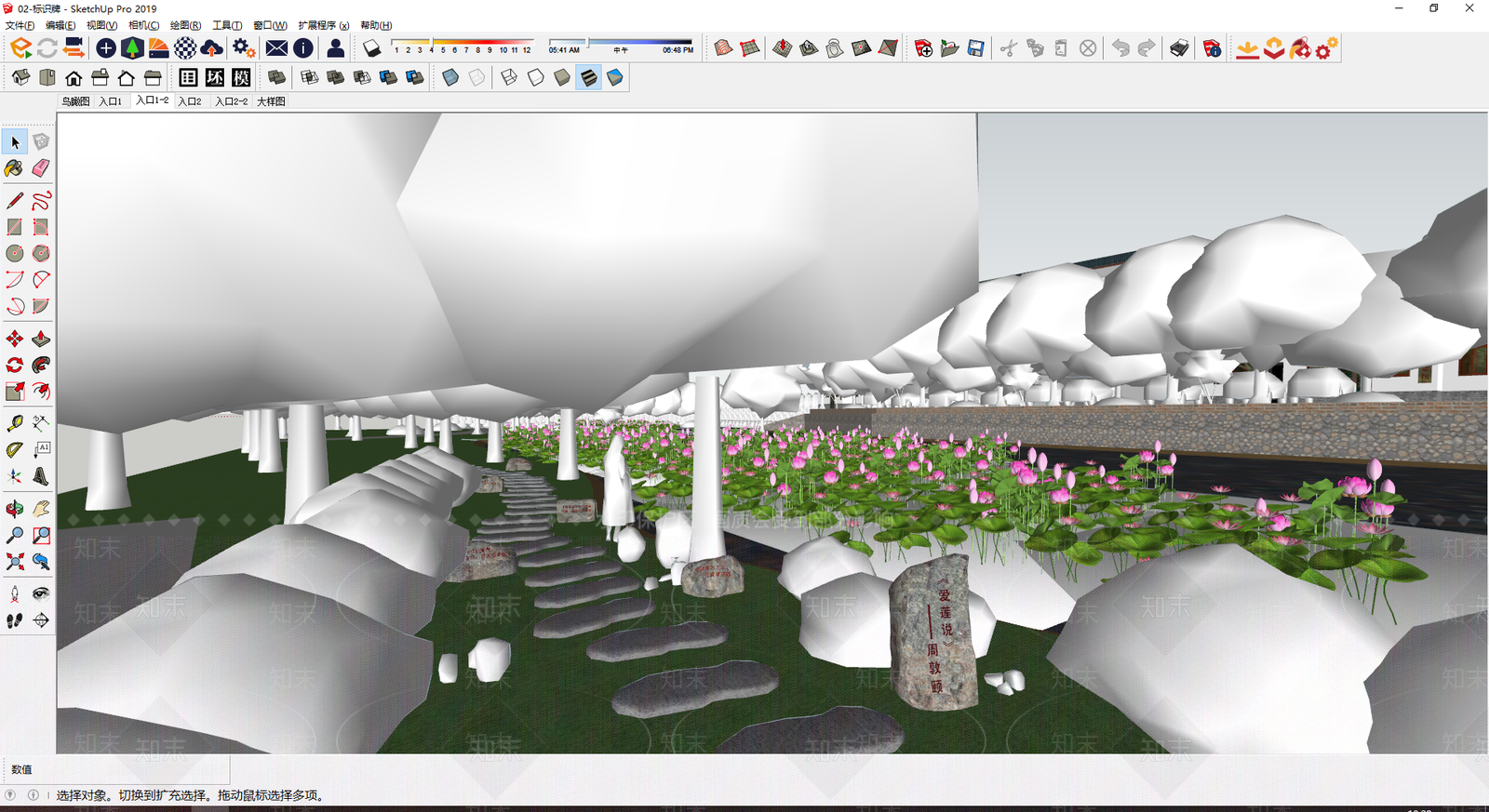Choose the Rectangle tool
The width and height of the screenshot is (1489, 812).
15,227
